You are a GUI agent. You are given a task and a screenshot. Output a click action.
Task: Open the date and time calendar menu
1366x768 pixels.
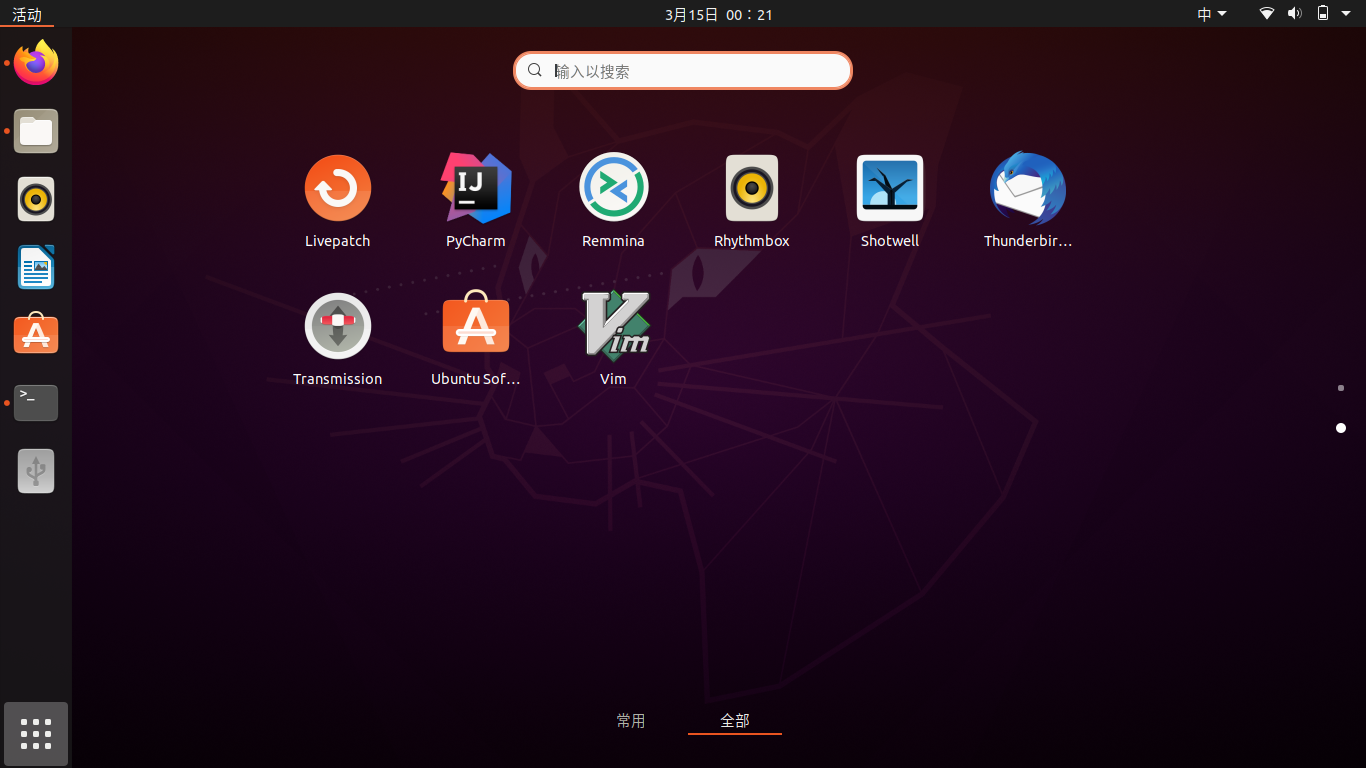(718, 14)
